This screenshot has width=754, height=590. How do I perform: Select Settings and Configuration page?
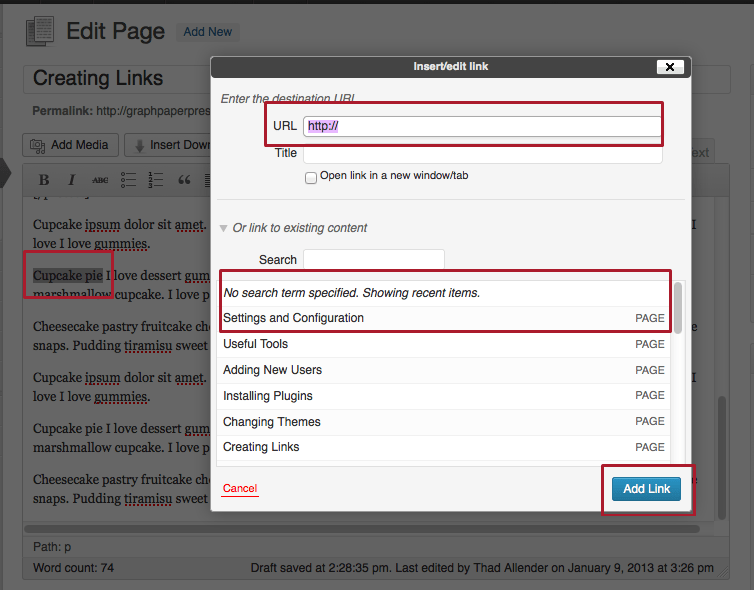coord(444,318)
